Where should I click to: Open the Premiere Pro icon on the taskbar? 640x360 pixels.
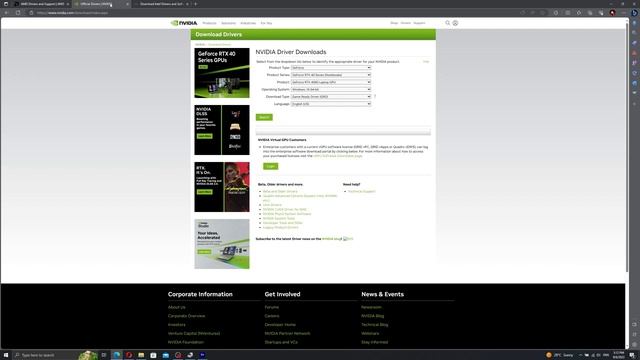pos(202,355)
